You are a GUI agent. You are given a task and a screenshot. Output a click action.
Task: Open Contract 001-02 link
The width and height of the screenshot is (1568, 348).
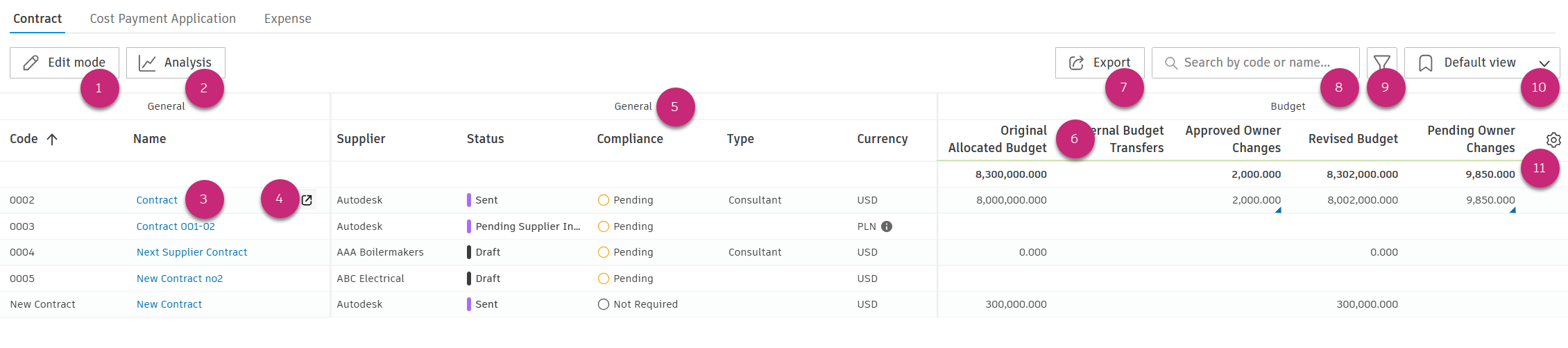pyautogui.click(x=176, y=226)
